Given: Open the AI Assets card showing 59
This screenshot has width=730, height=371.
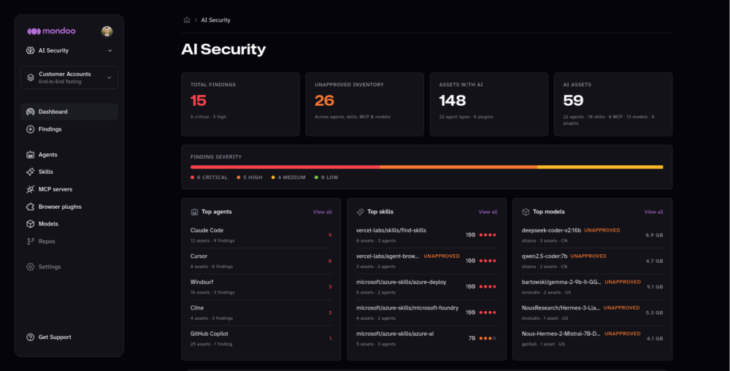Looking at the screenshot, I should pos(613,104).
